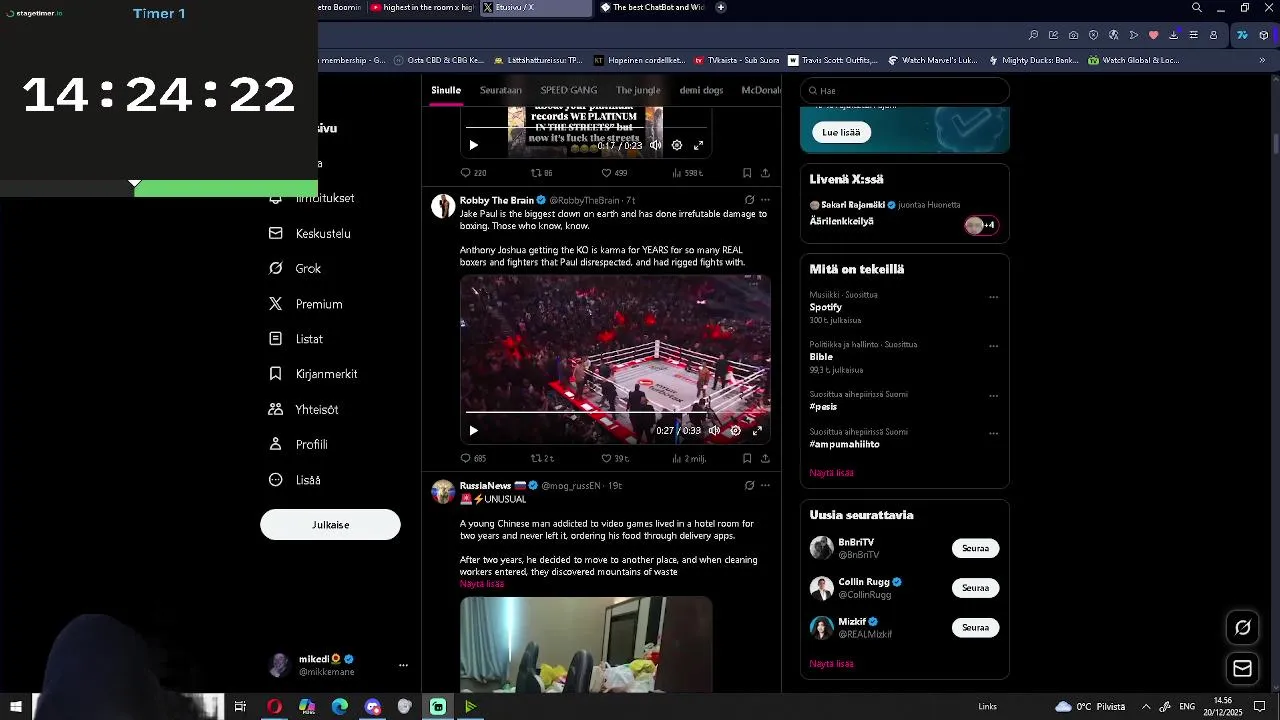Open the Windows Start menu
This screenshot has height=720, width=1280.
[16, 707]
